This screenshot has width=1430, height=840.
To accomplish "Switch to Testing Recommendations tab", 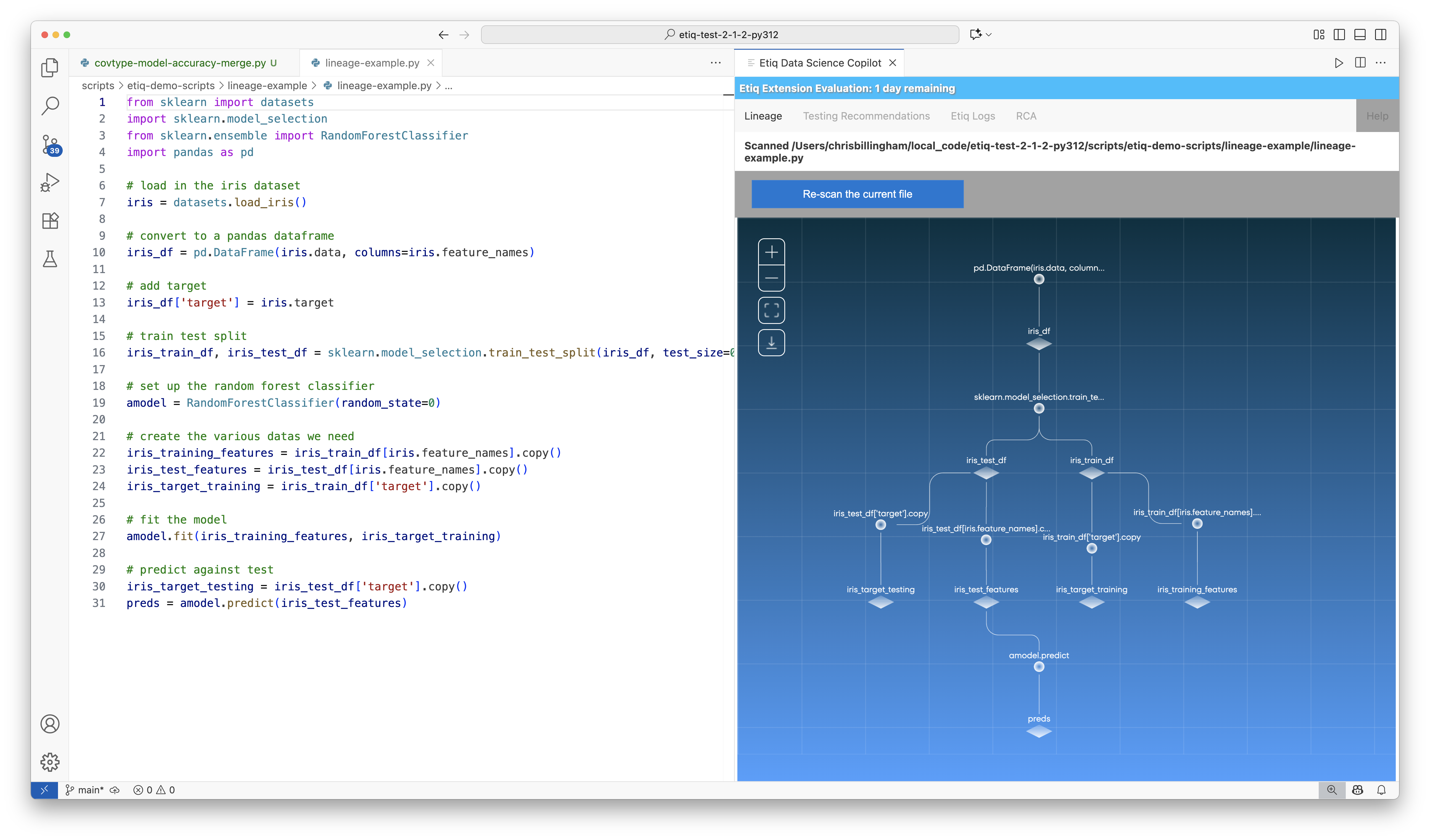I will click(866, 116).
